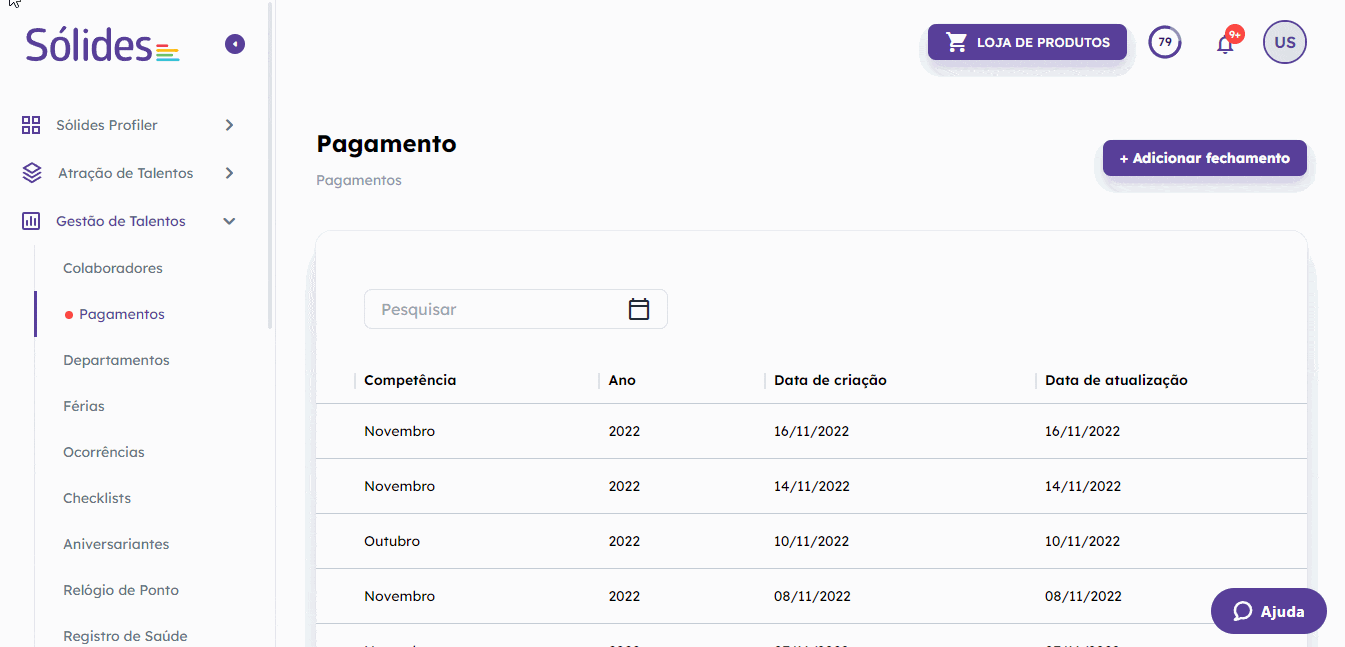The width and height of the screenshot is (1345, 647).
Task: Click the Pesquisar search field
Action: pyautogui.click(x=516, y=309)
